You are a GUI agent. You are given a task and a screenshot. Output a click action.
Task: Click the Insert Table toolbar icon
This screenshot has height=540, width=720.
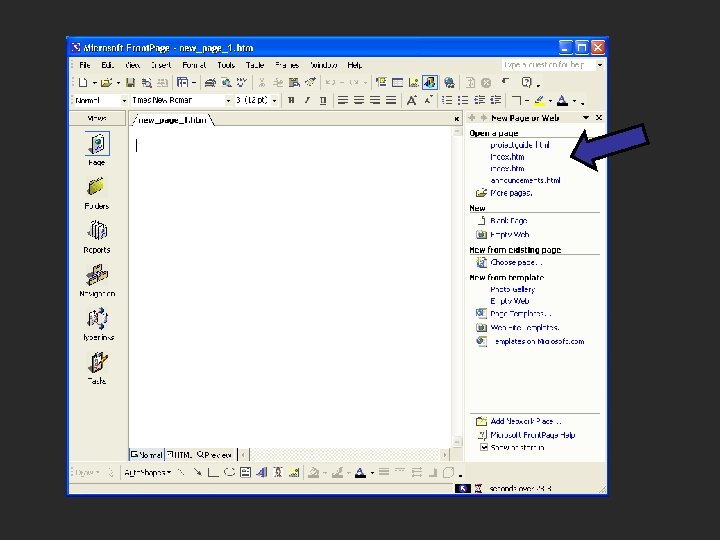click(397, 83)
